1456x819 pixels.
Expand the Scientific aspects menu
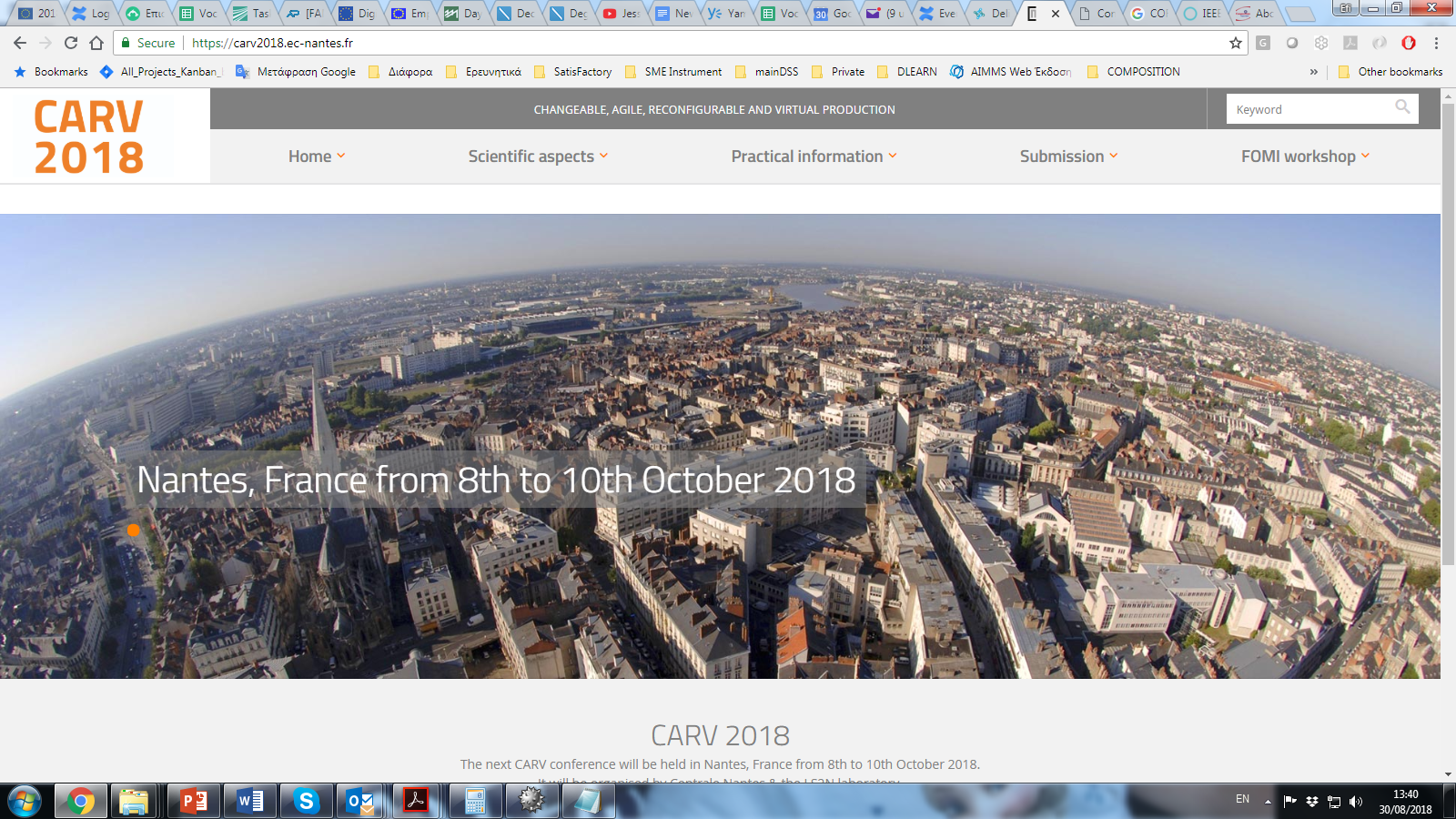[x=538, y=157]
